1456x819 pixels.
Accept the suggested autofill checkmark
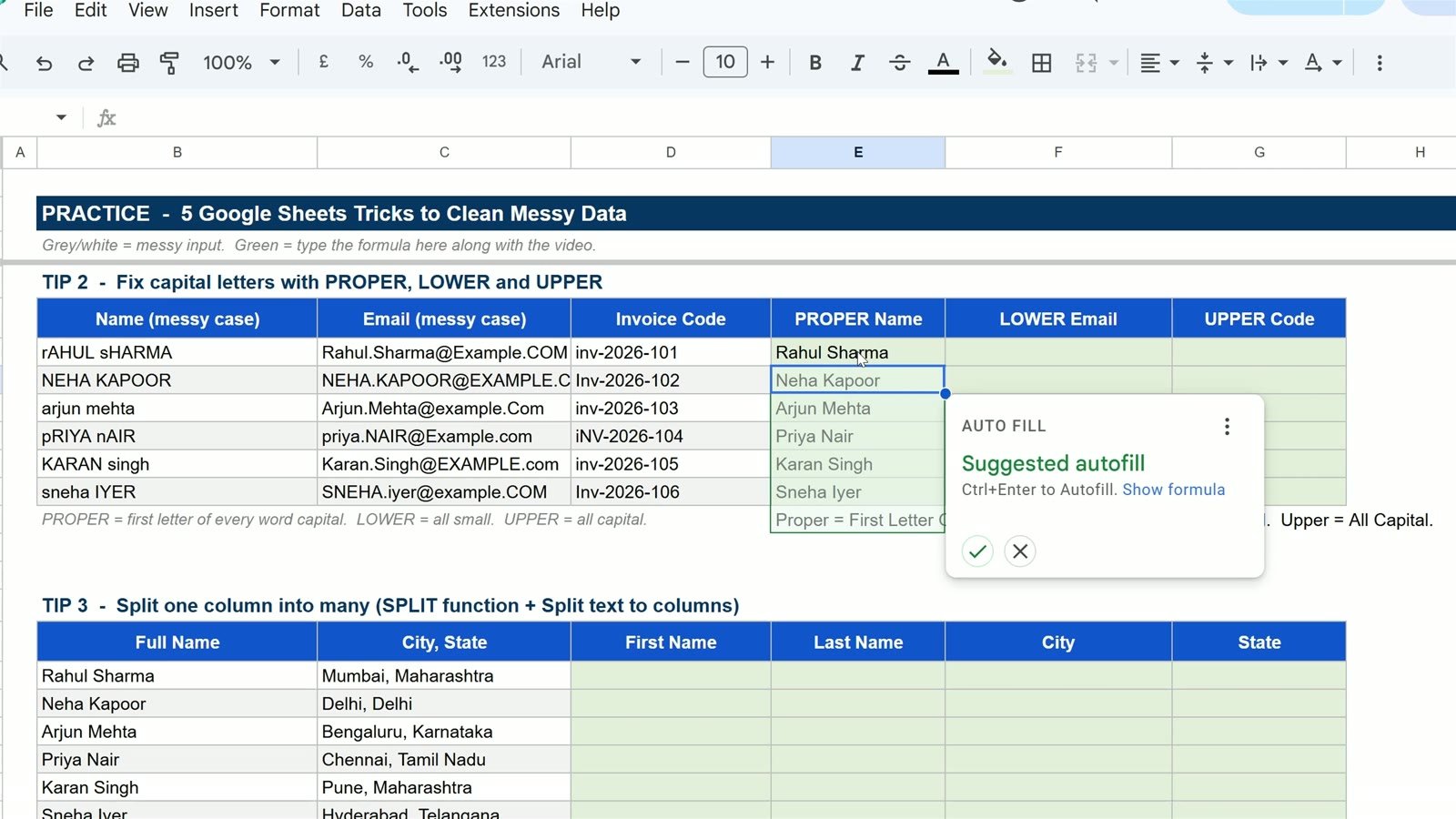977,551
